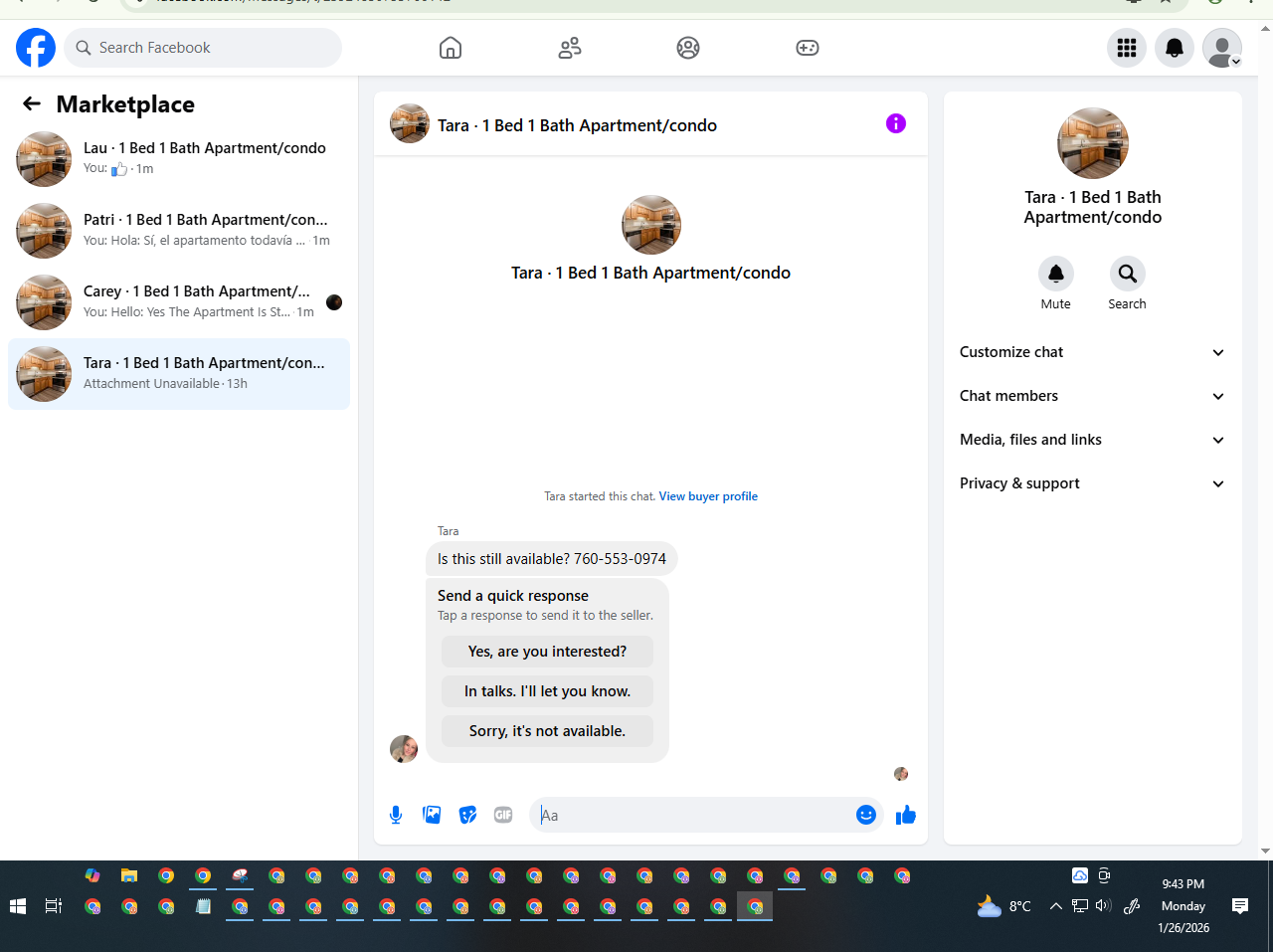This screenshot has width=1273, height=952.
Task: Click the search magnifier in Search Facebook
Action: 84,48
